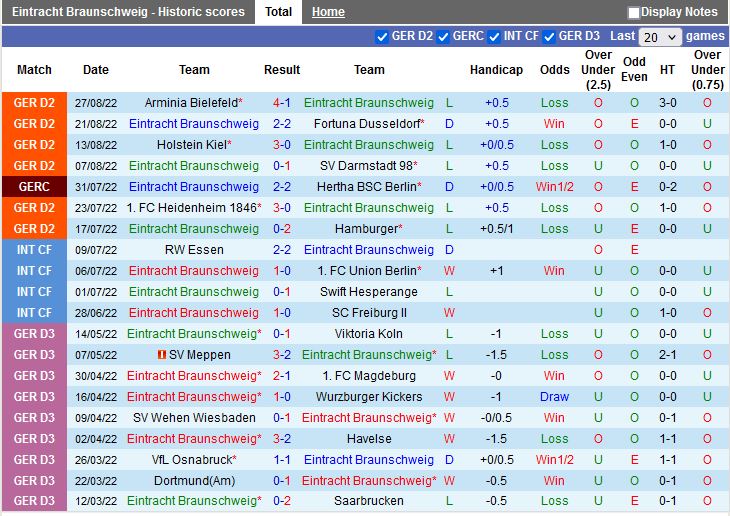This screenshot has height=516, width=730.
Task: Click GER D2 label on the 27/08/22 row
Action: pos(34,103)
